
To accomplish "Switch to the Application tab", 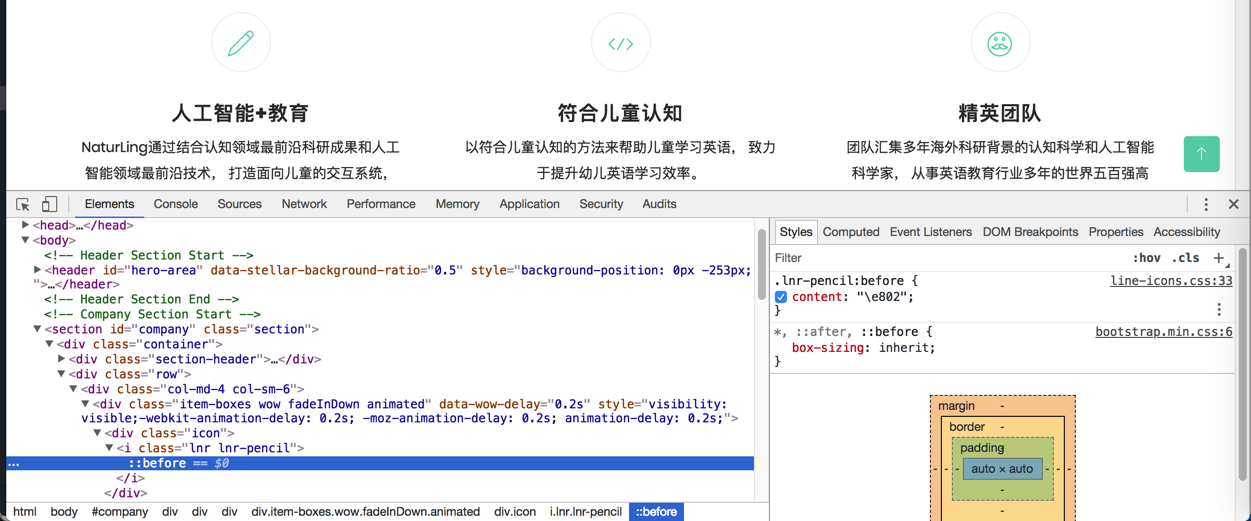I will tap(529, 204).
